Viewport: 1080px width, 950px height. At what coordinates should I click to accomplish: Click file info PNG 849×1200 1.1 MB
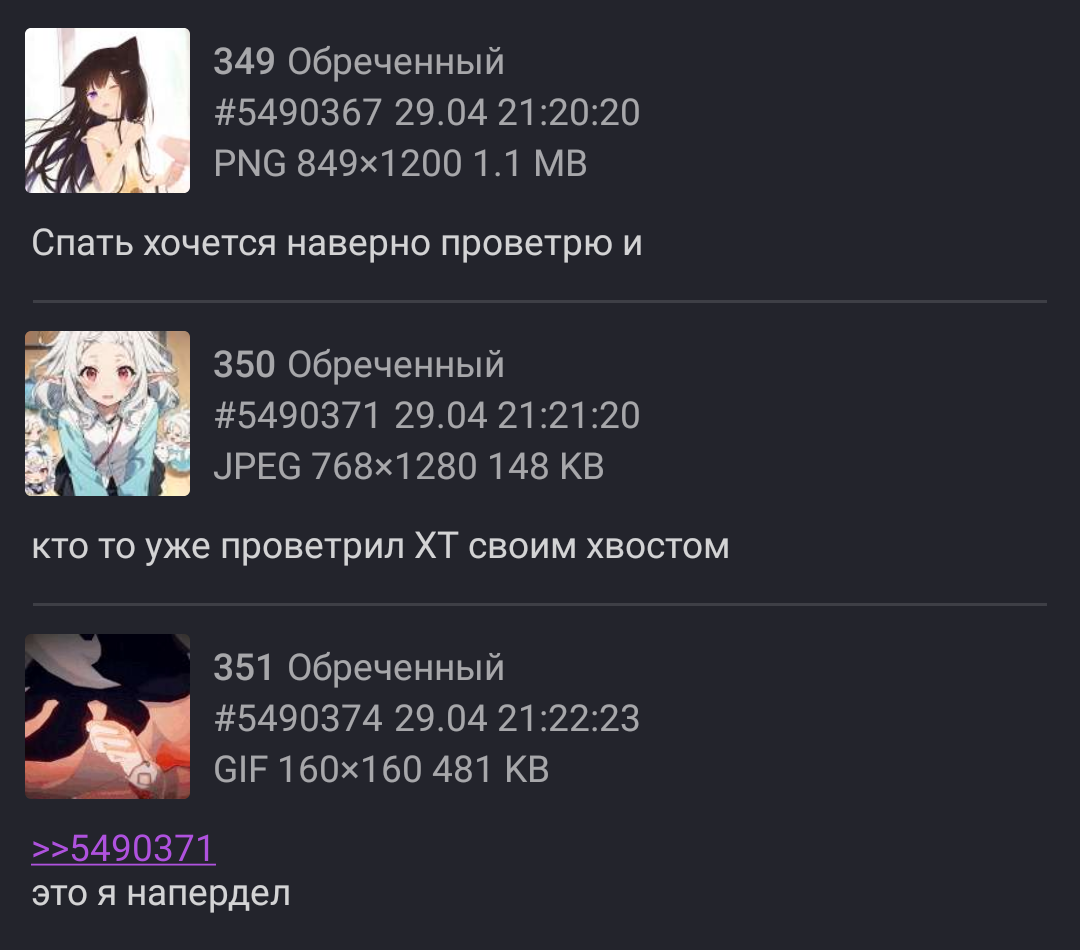coord(400,163)
